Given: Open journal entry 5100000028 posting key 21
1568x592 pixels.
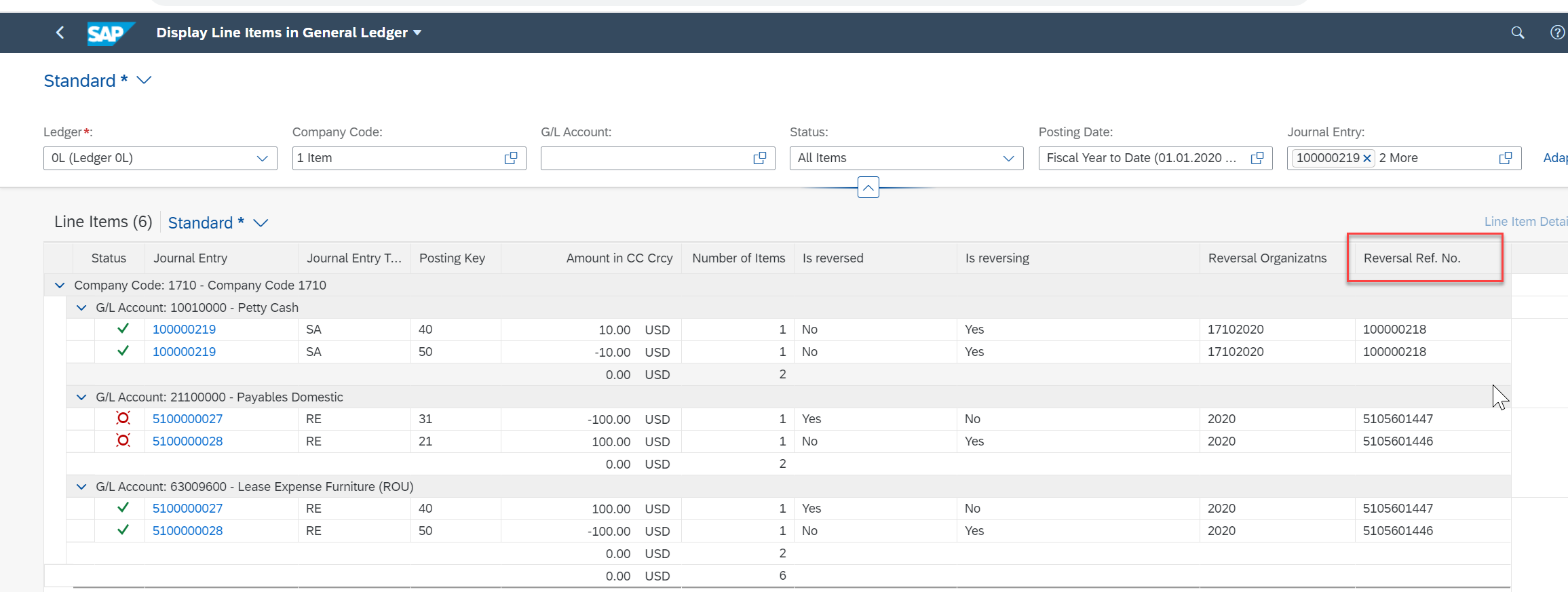Looking at the screenshot, I should [187, 441].
